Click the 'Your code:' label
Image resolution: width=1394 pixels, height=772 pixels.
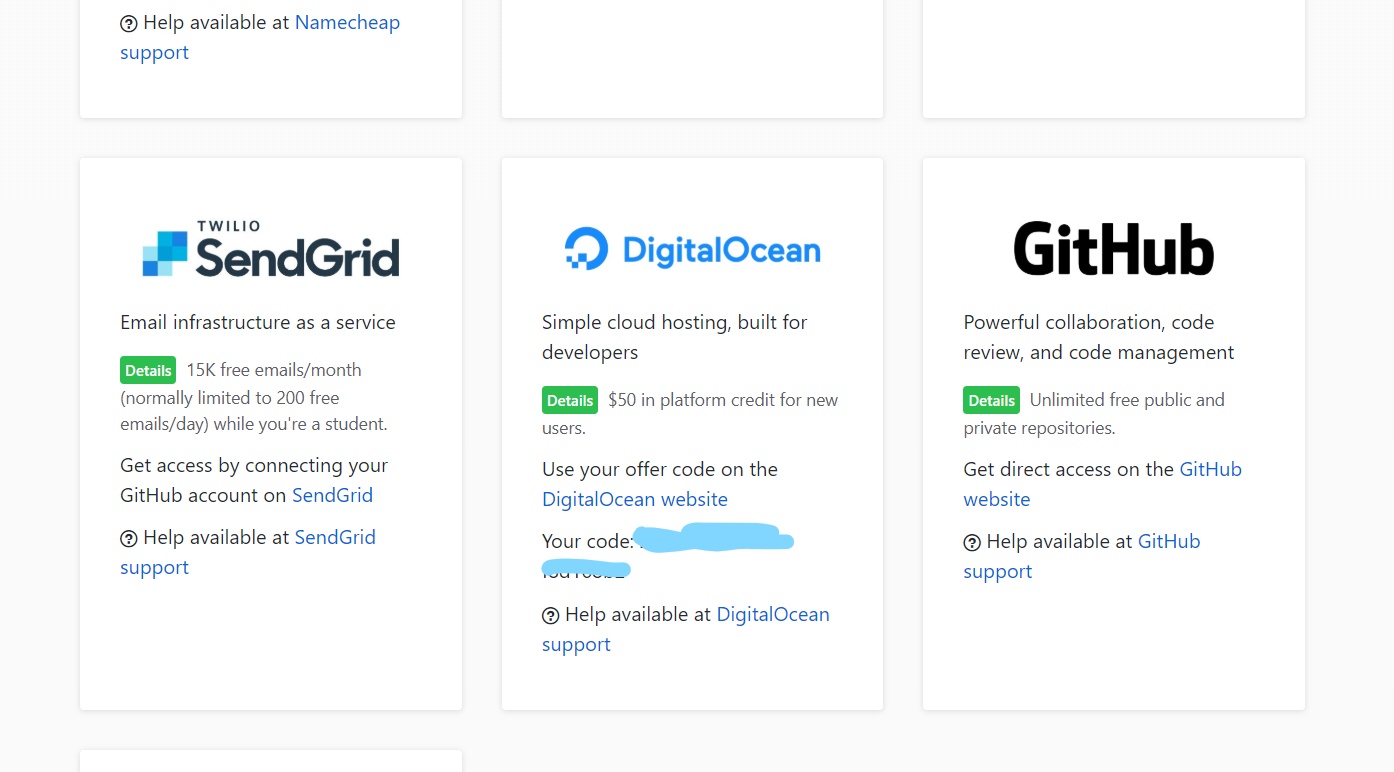click(588, 541)
